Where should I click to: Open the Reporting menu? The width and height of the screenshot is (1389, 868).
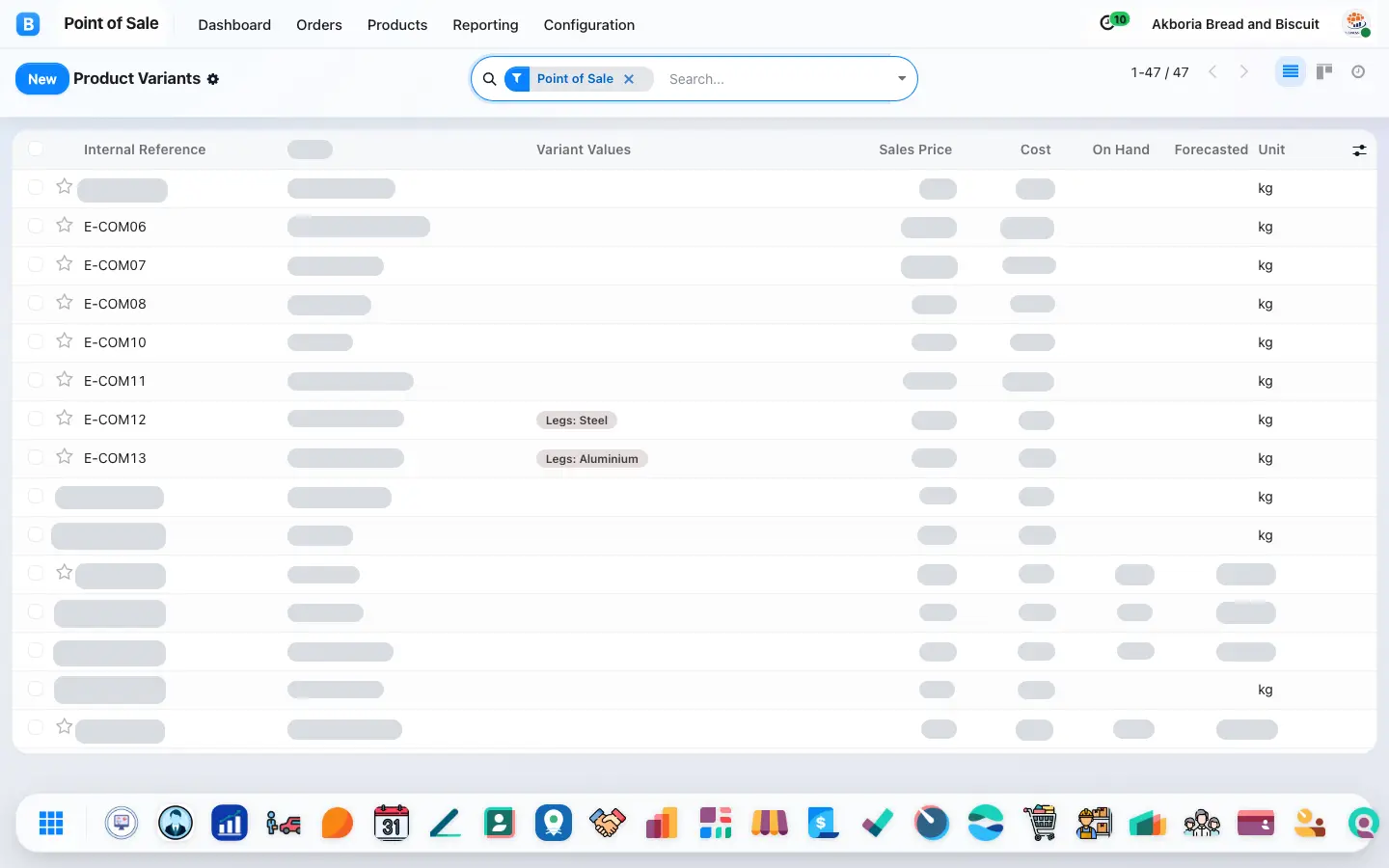[485, 25]
